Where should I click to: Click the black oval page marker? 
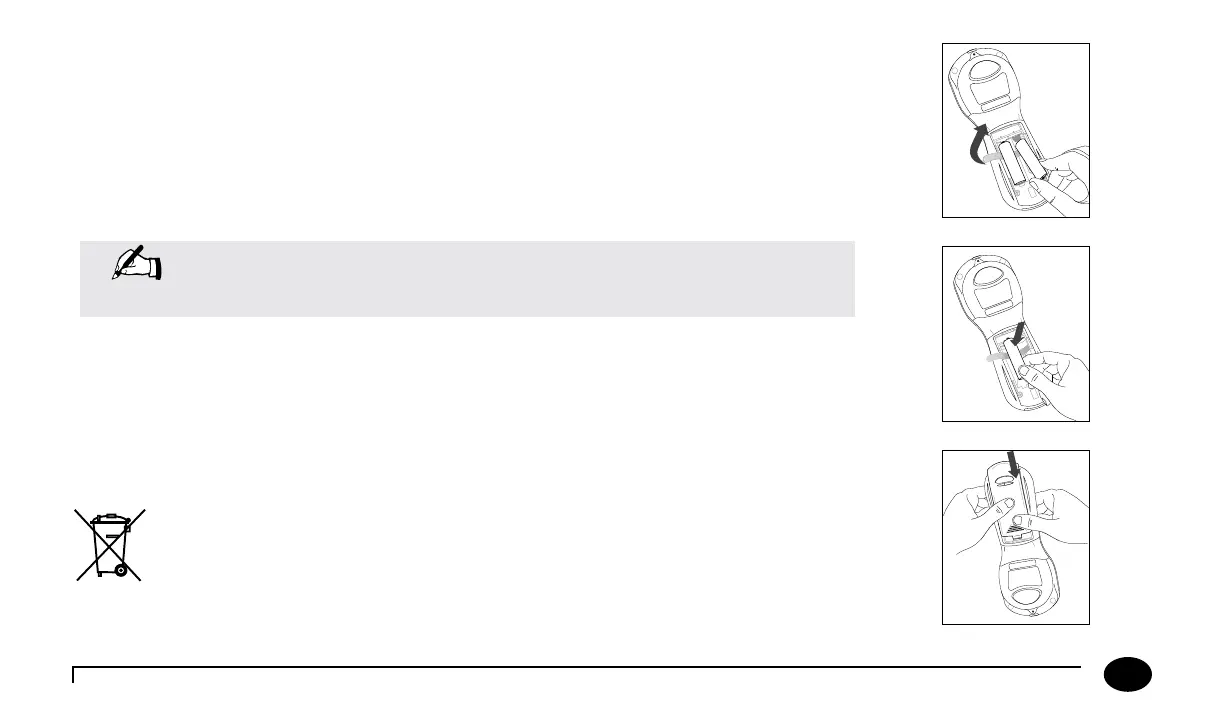click(x=1128, y=676)
